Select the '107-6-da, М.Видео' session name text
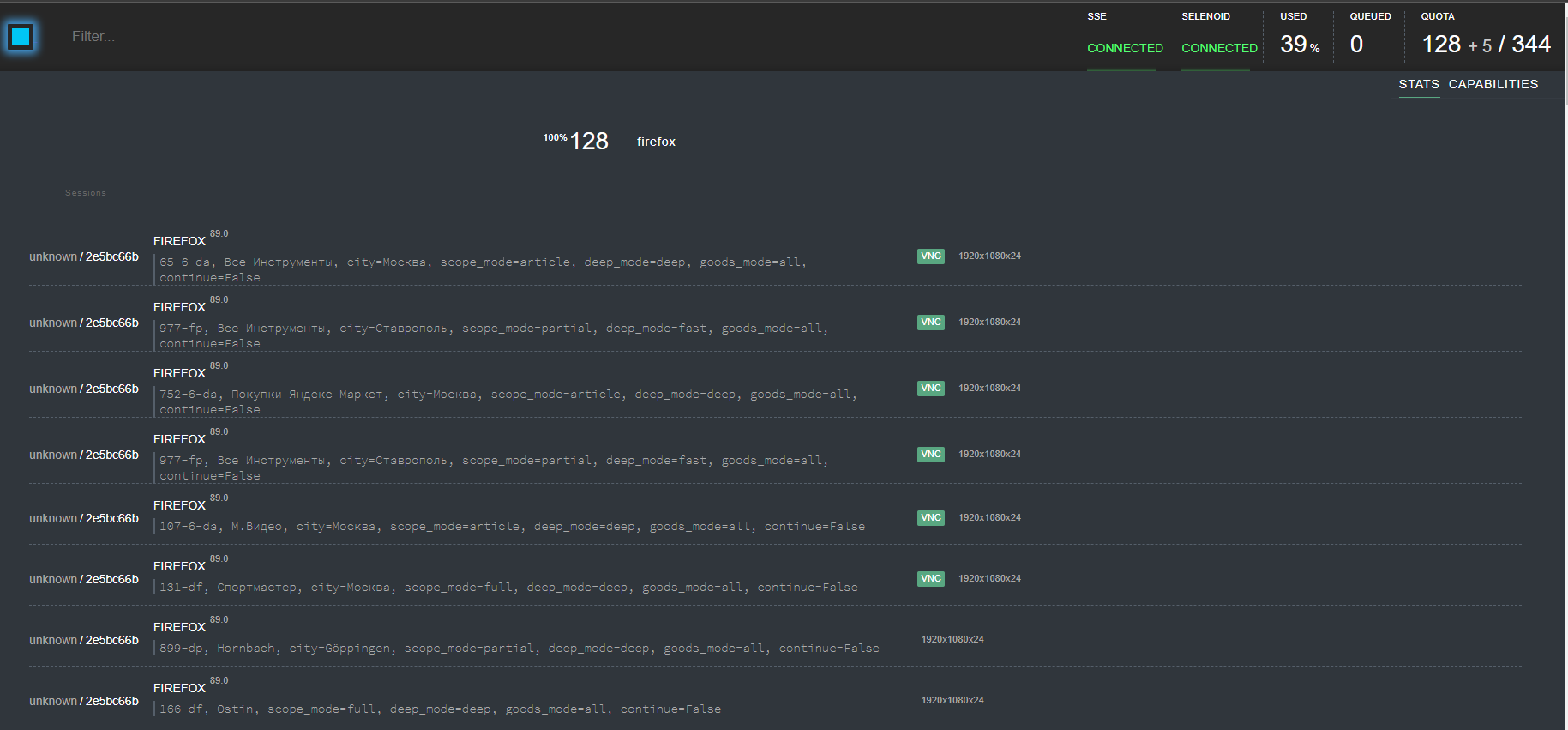 [x=221, y=527]
